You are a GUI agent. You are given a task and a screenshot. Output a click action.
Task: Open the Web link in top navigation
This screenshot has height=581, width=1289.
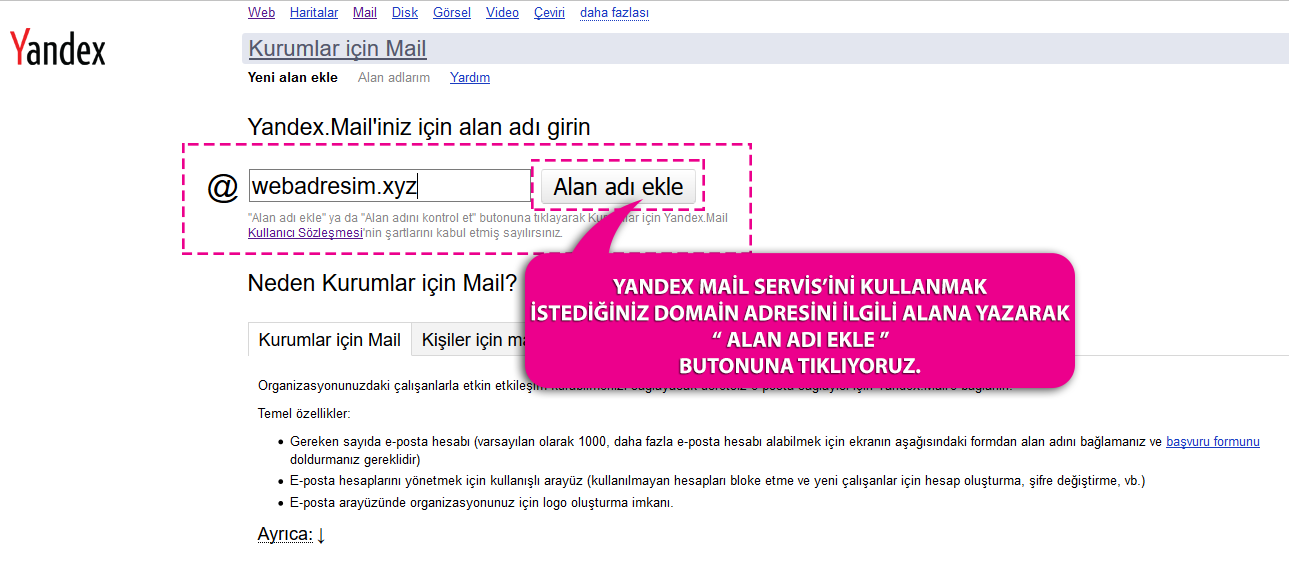pyautogui.click(x=261, y=13)
